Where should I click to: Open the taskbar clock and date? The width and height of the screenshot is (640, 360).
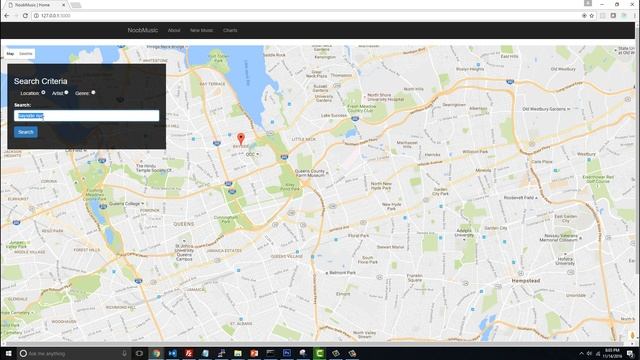(612, 353)
